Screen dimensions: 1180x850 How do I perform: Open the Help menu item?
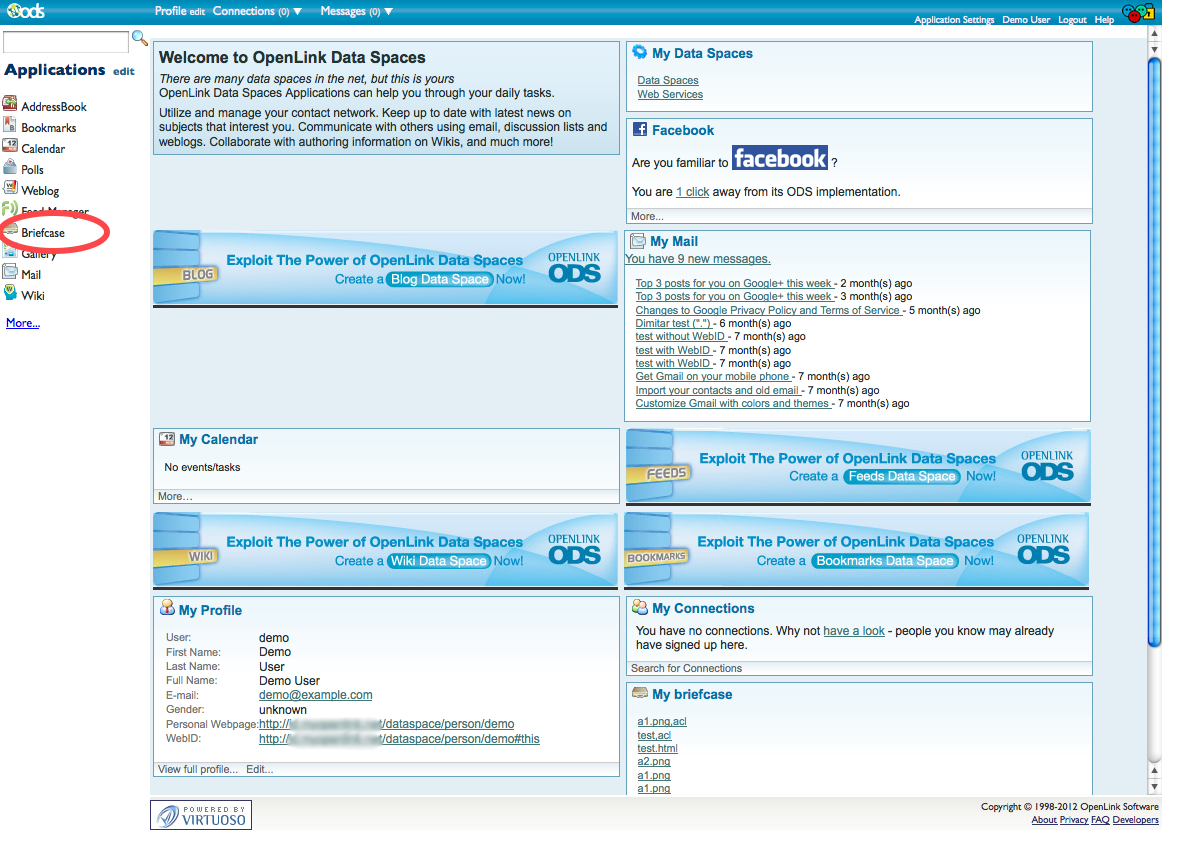(x=1104, y=20)
